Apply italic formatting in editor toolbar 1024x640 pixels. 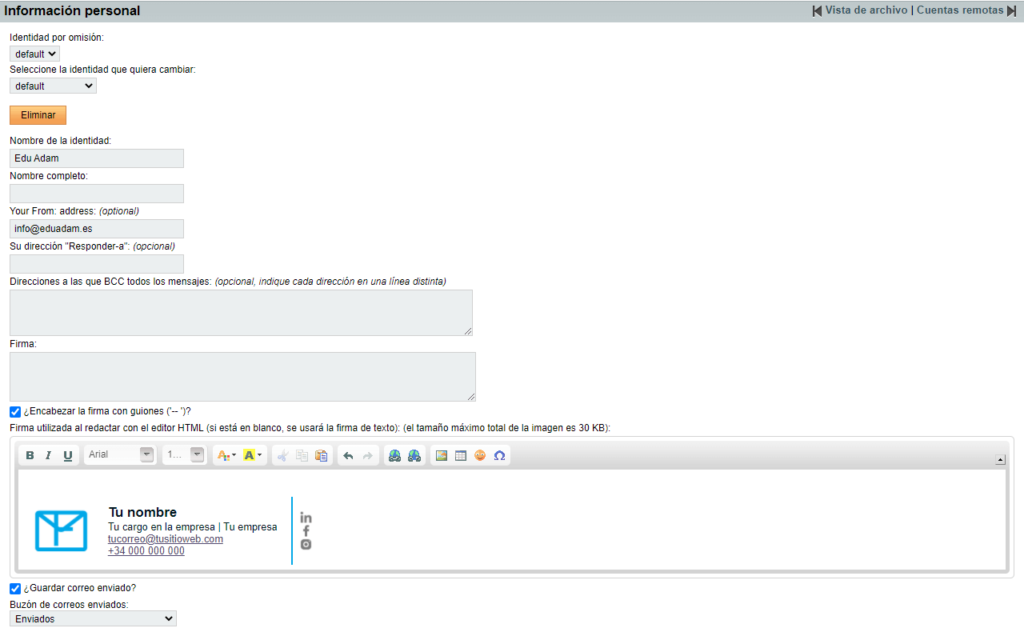pyautogui.click(x=49, y=456)
